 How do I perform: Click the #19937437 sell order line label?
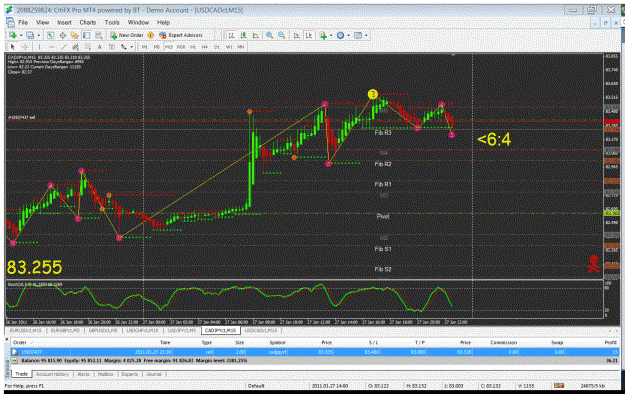(x=22, y=118)
